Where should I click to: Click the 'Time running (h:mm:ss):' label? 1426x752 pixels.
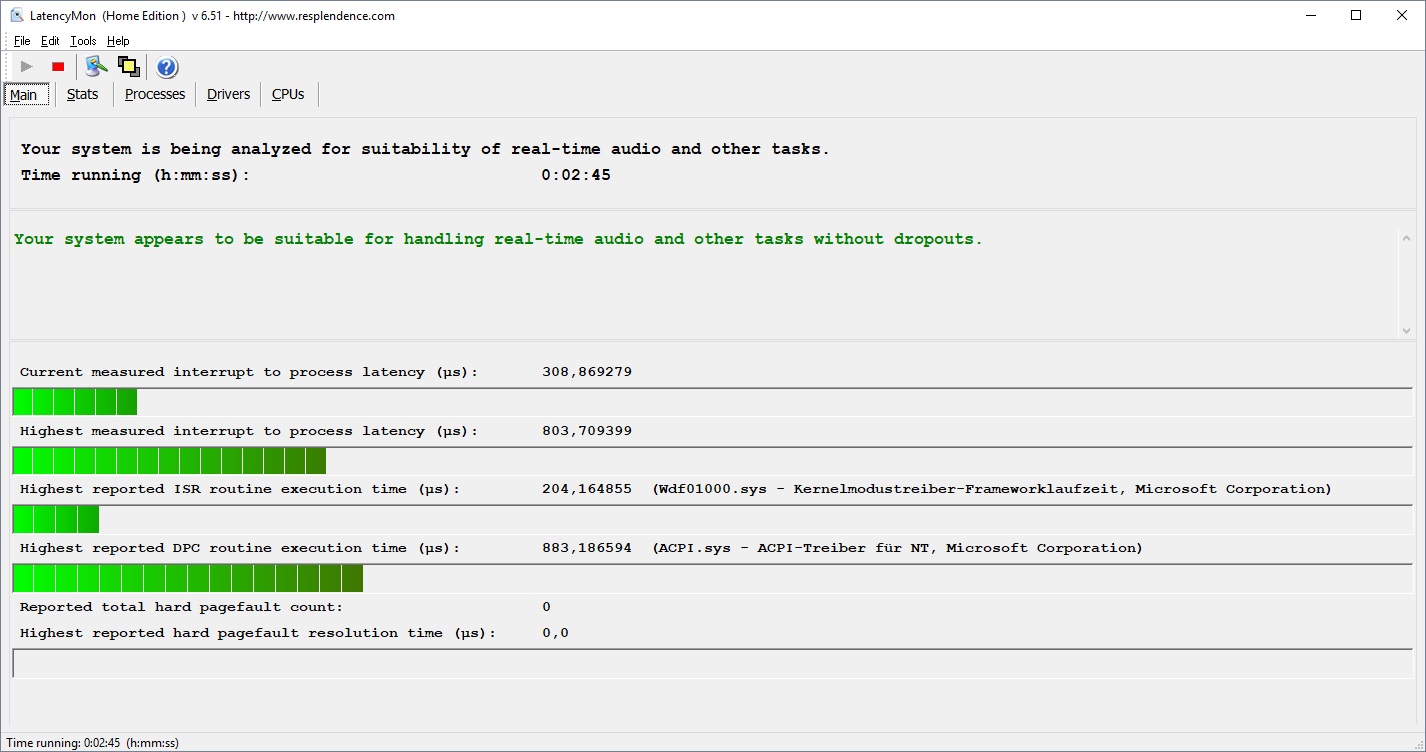[135, 175]
